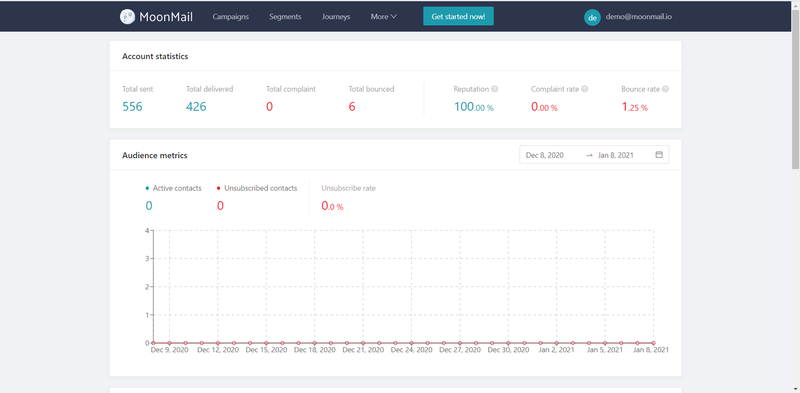
Task: Click the Get started now! button
Action: tap(458, 16)
